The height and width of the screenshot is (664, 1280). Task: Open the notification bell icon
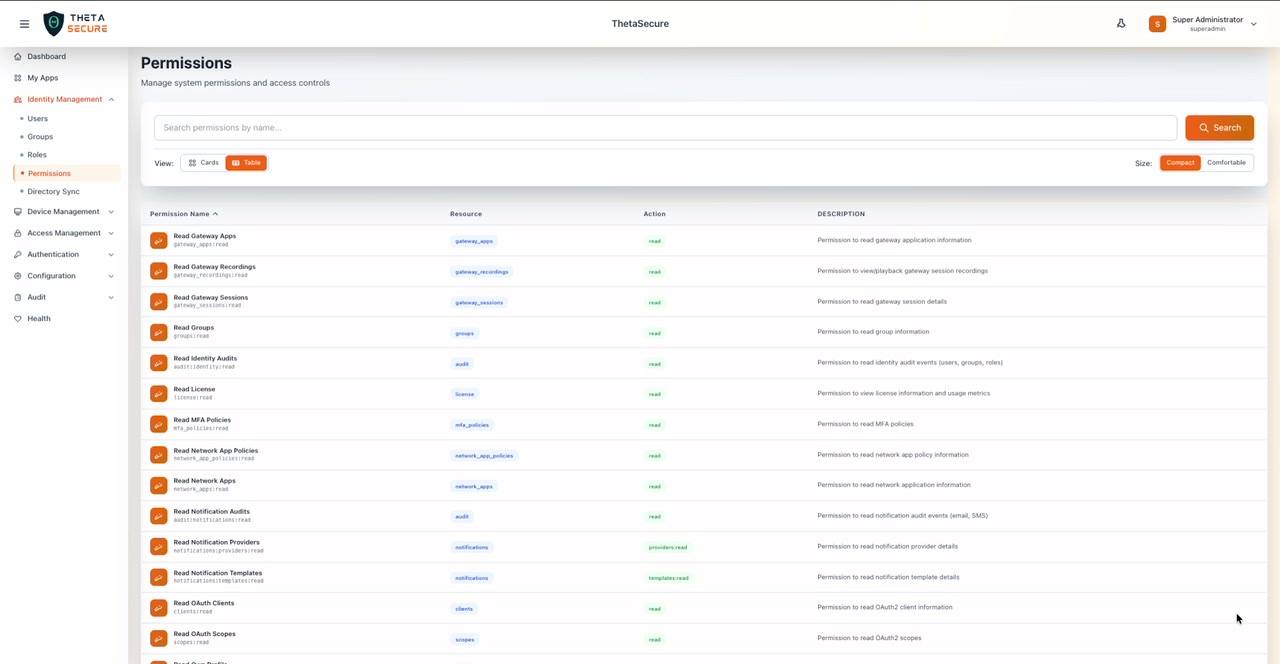click(x=1121, y=23)
